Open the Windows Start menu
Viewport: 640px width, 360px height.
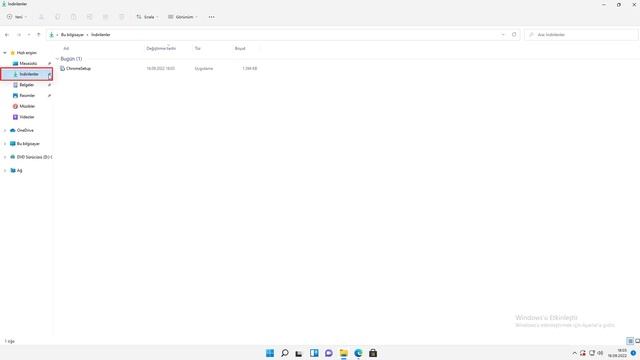pos(270,353)
